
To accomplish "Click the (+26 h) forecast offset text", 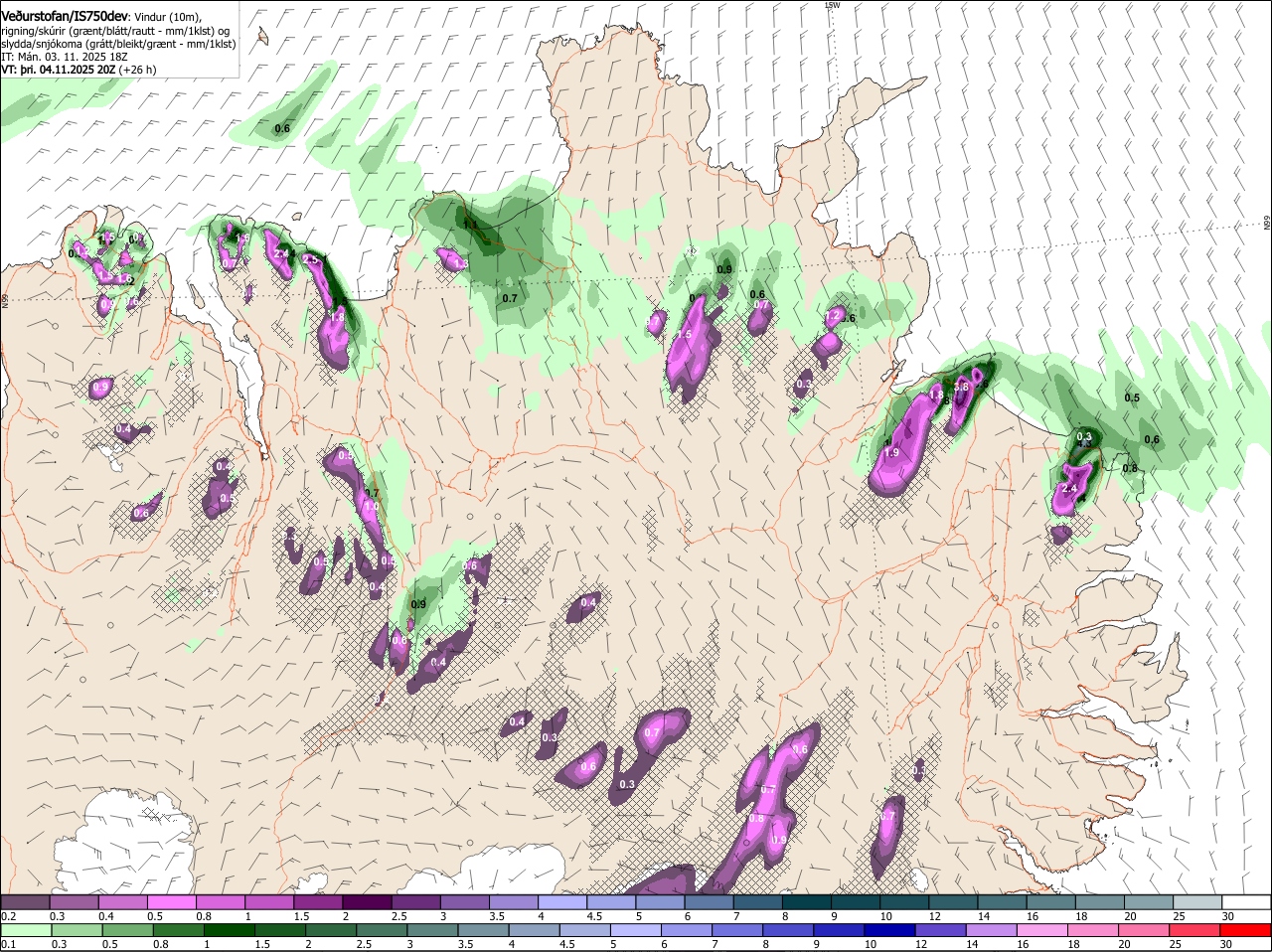I will click(x=137, y=70).
